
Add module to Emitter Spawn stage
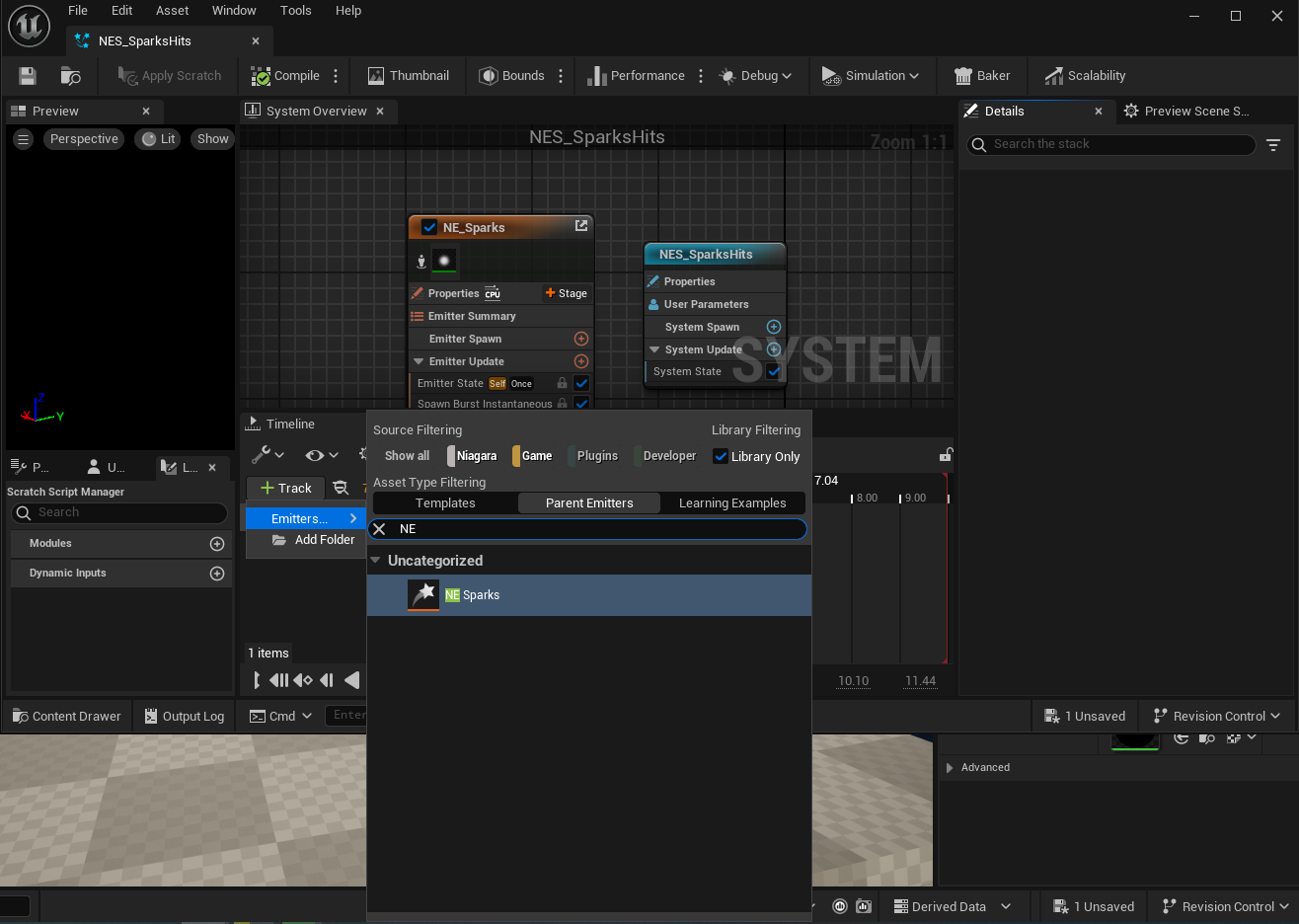pos(581,339)
